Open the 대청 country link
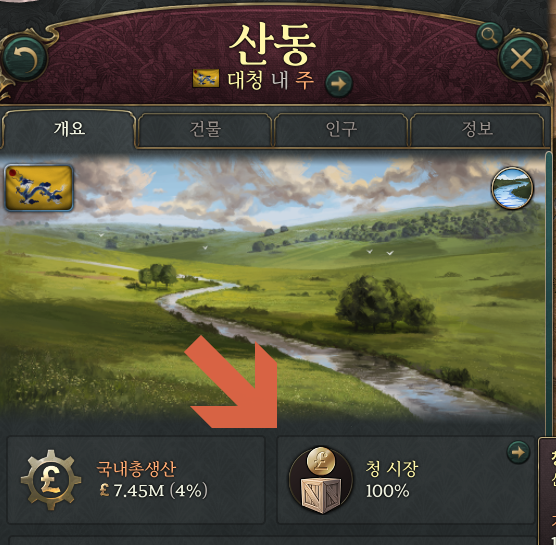This screenshot has height=545, width=556. pos(245,80)
